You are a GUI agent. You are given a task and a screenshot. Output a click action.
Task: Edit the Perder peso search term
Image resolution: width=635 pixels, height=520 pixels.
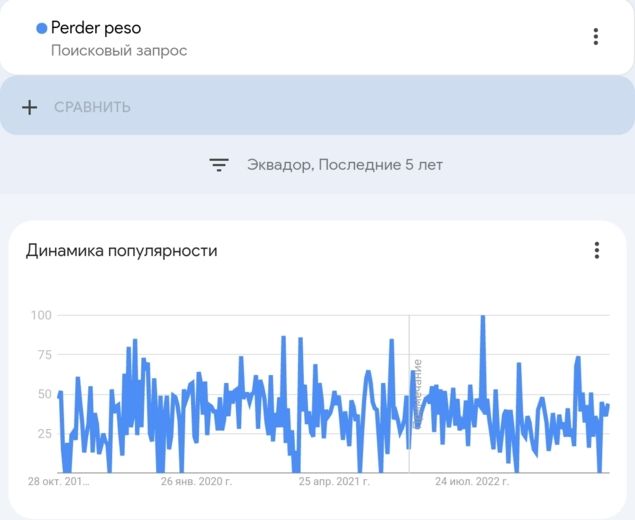[96, 28]
